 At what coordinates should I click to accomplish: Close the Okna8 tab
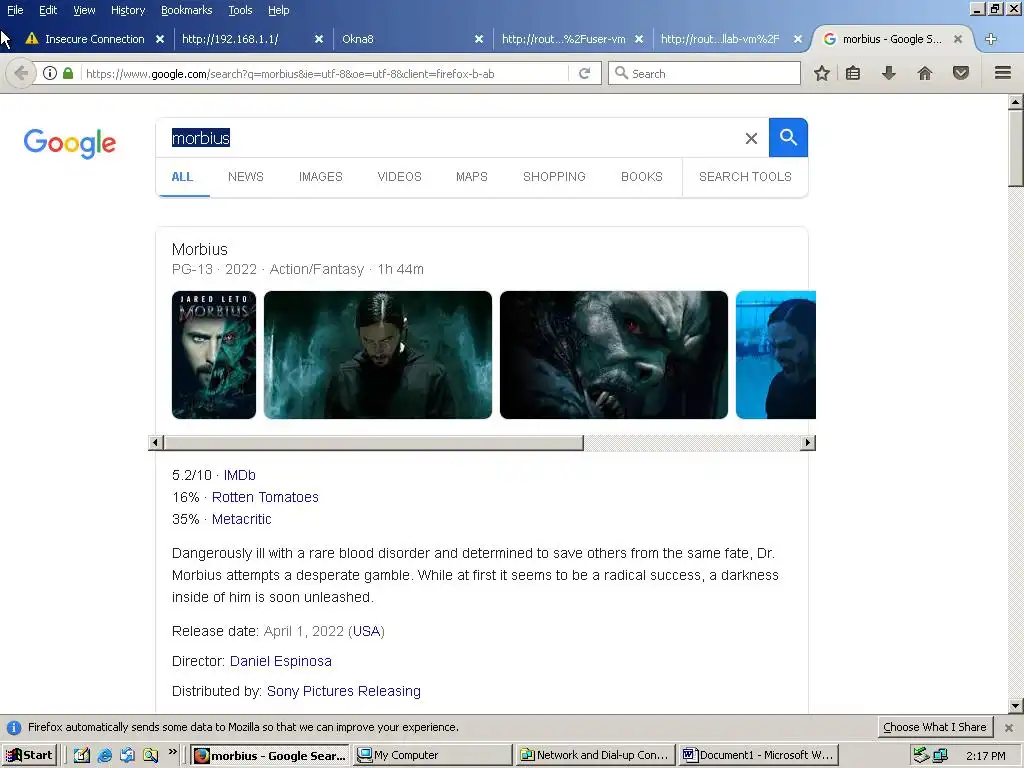tap(479, 39)
